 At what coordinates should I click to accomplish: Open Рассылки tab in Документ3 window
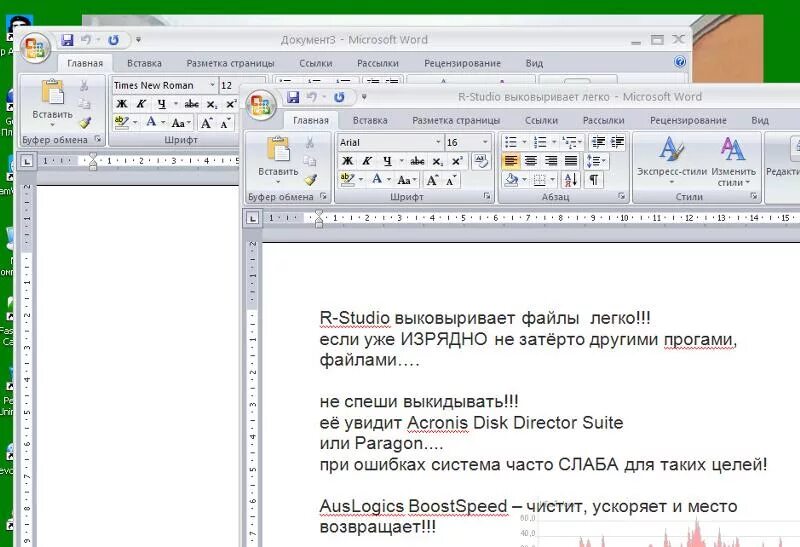click(x=378, y=63)
